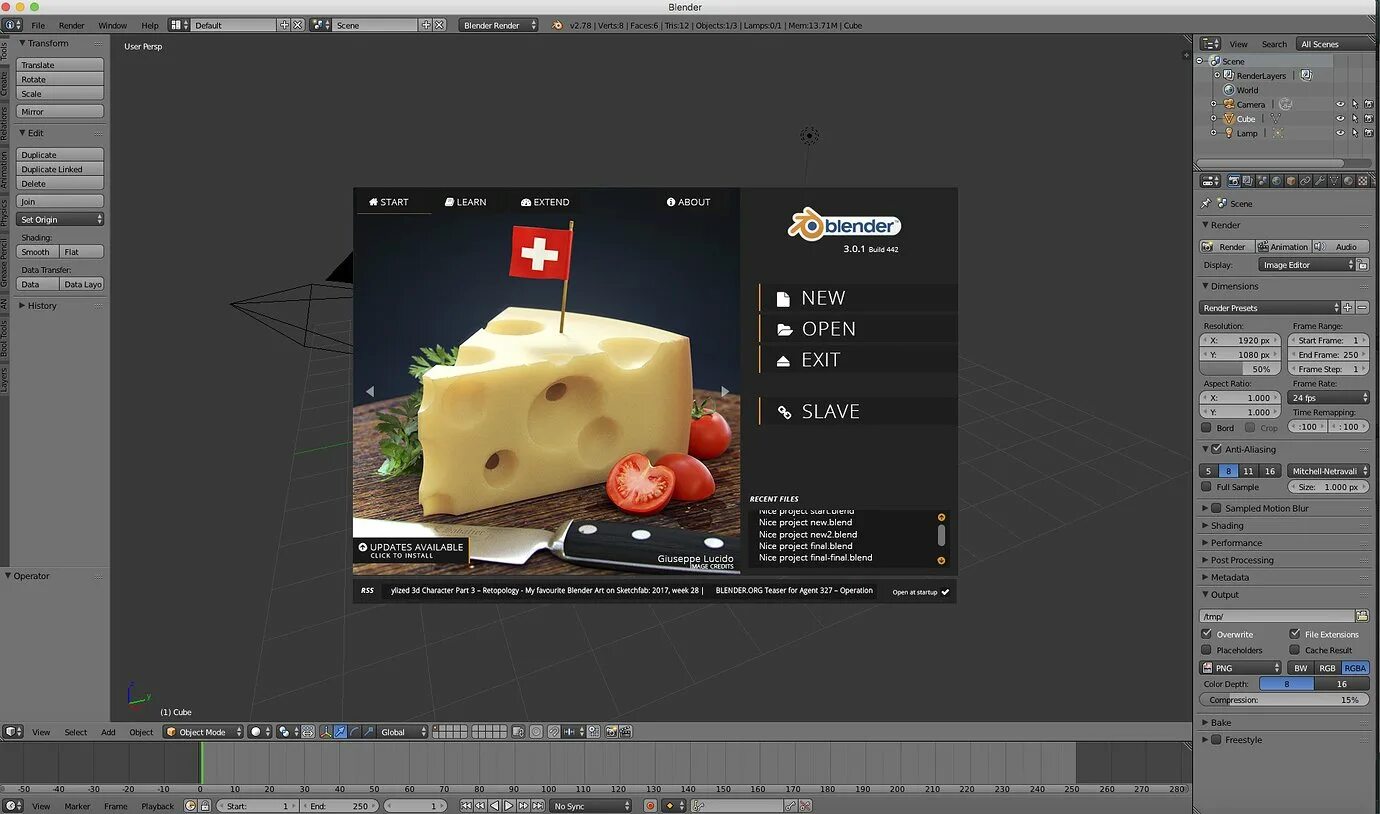This screenshot has height=814, width=1380.
Task: Enable the Placeholders checkbox
Action: [x=1206, y=650]
